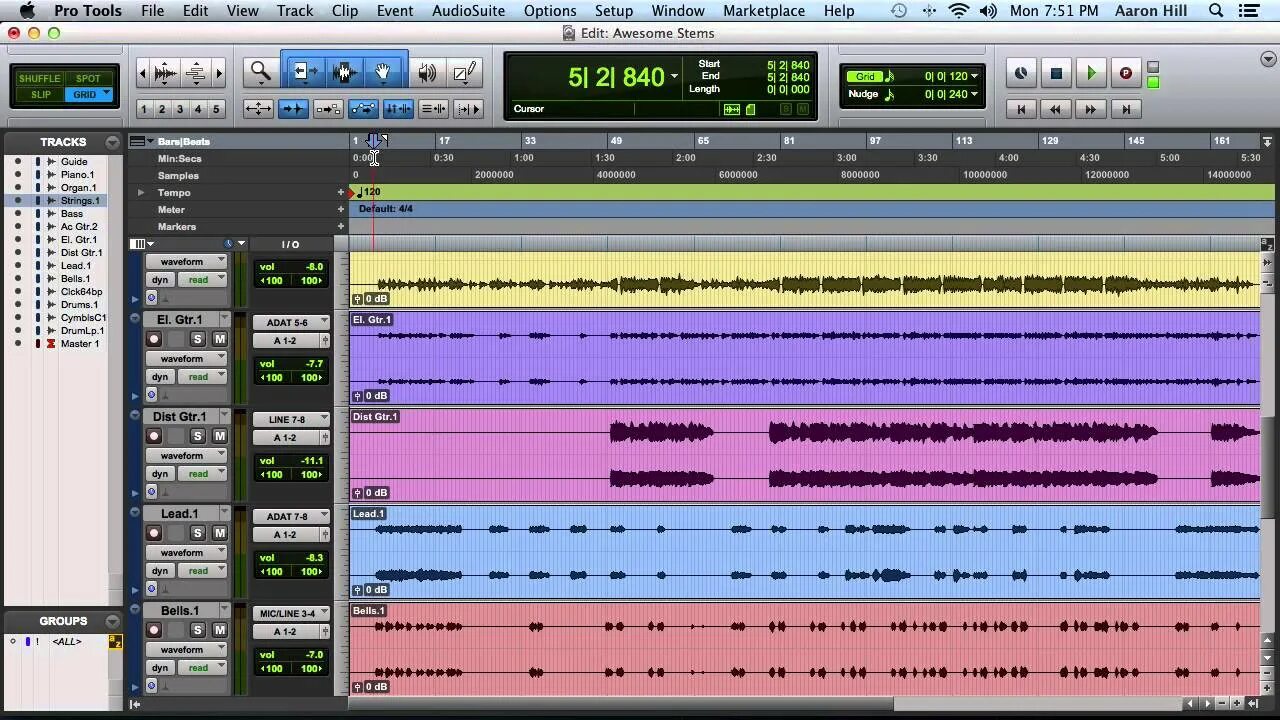The height and width of the screenshot is (720, 1280).
Task: Open the Event menu
Action: coord(395,11)
